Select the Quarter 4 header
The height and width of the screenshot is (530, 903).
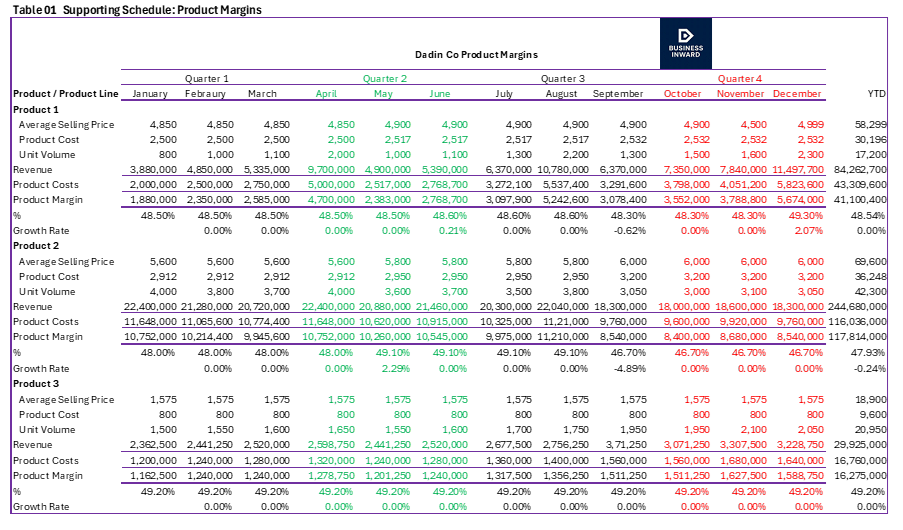(740, 78)
